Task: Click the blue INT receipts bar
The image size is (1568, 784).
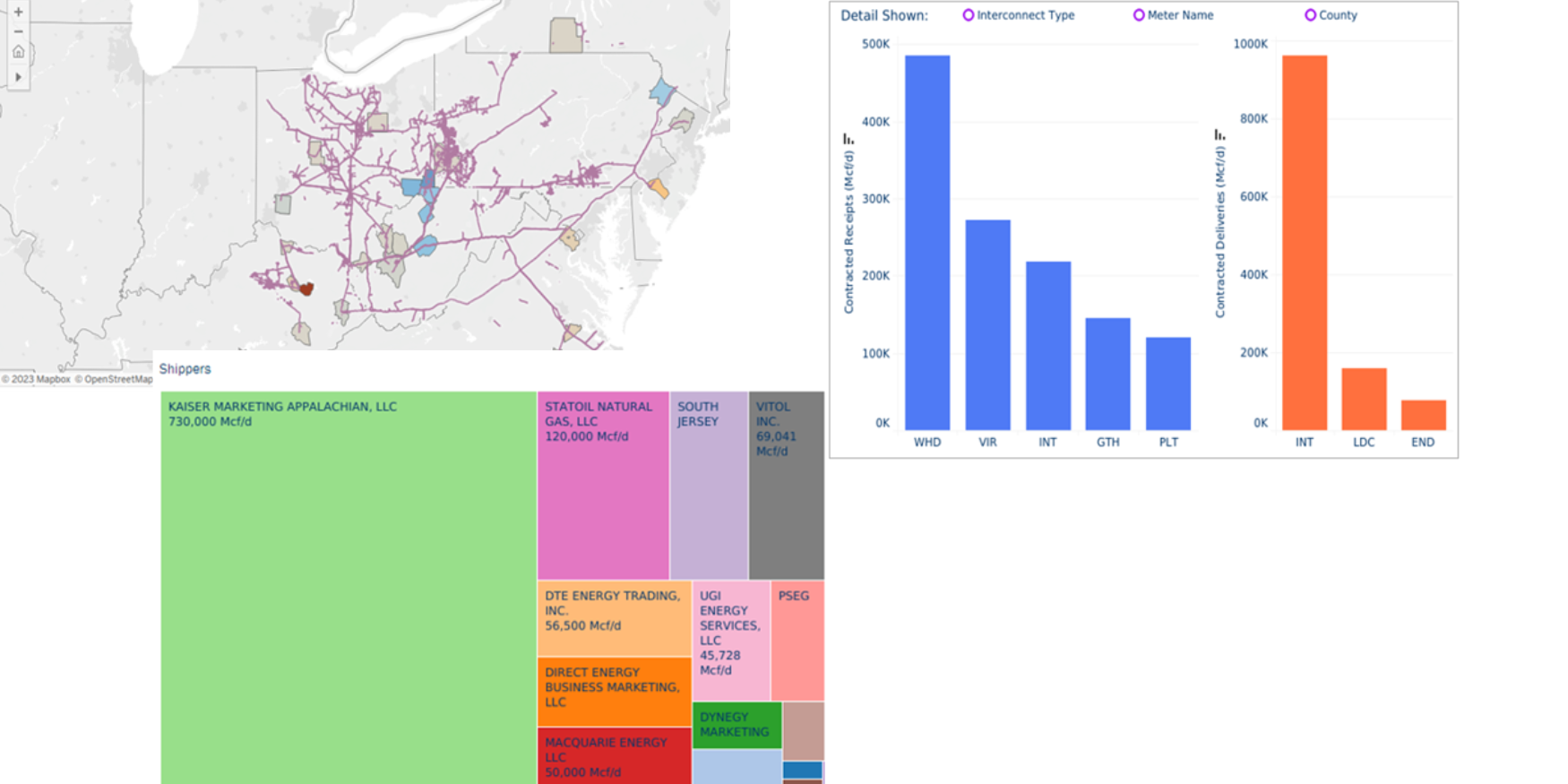Action: [1048, 346]
